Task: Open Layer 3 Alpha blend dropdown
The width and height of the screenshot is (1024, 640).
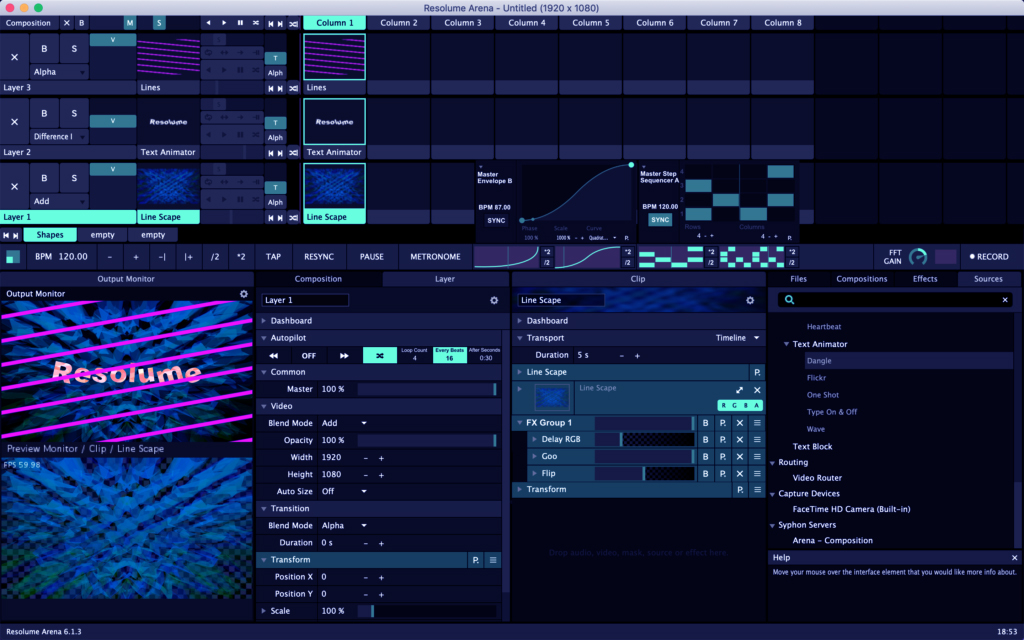Action: coord(59,72)
